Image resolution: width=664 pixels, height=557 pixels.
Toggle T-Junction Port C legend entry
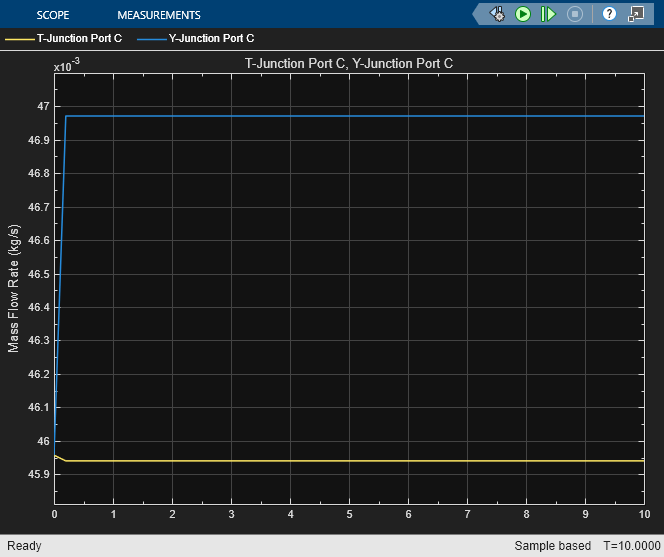point(79,39)
